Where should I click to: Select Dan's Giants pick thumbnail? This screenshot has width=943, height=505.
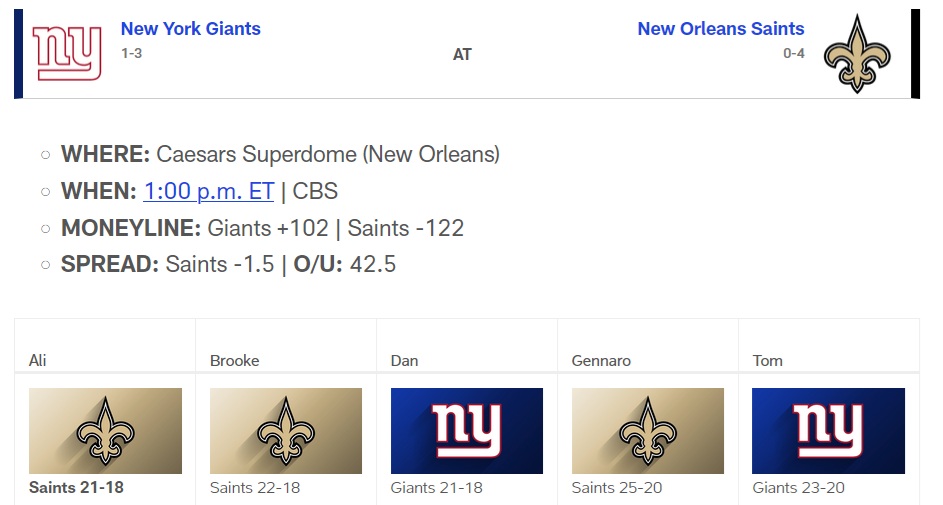467,431
